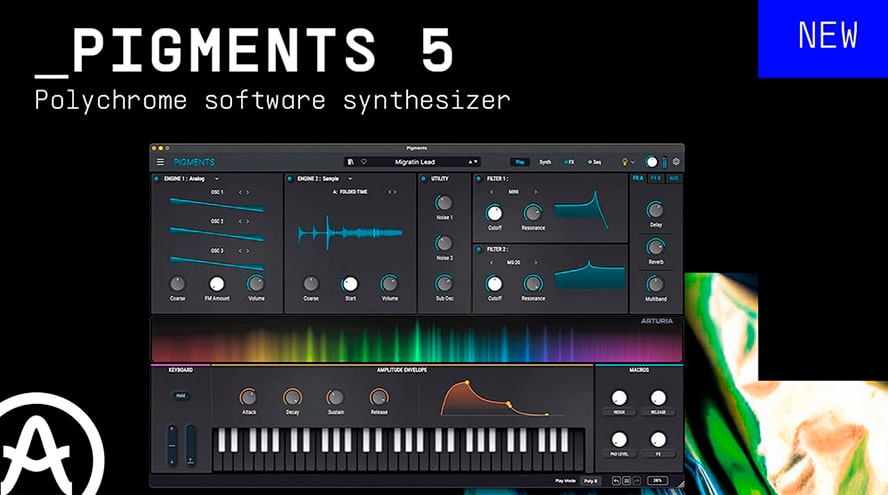Click the Engine 2 Start knob
888x495 pixels.
350,284
